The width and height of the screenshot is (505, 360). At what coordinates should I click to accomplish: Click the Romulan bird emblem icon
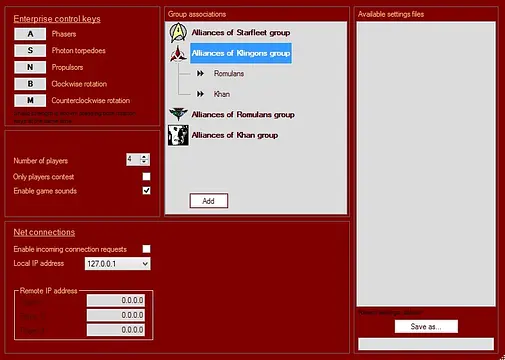click(x=178, y=114)
